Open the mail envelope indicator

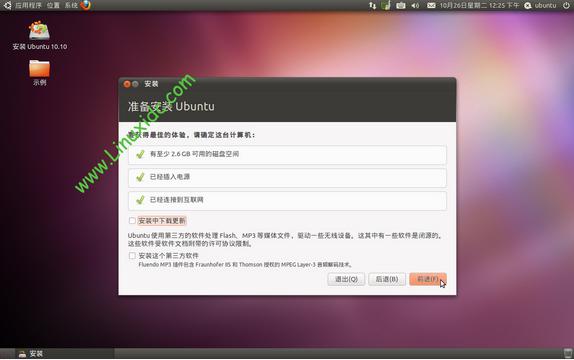[x=431, y=5]
